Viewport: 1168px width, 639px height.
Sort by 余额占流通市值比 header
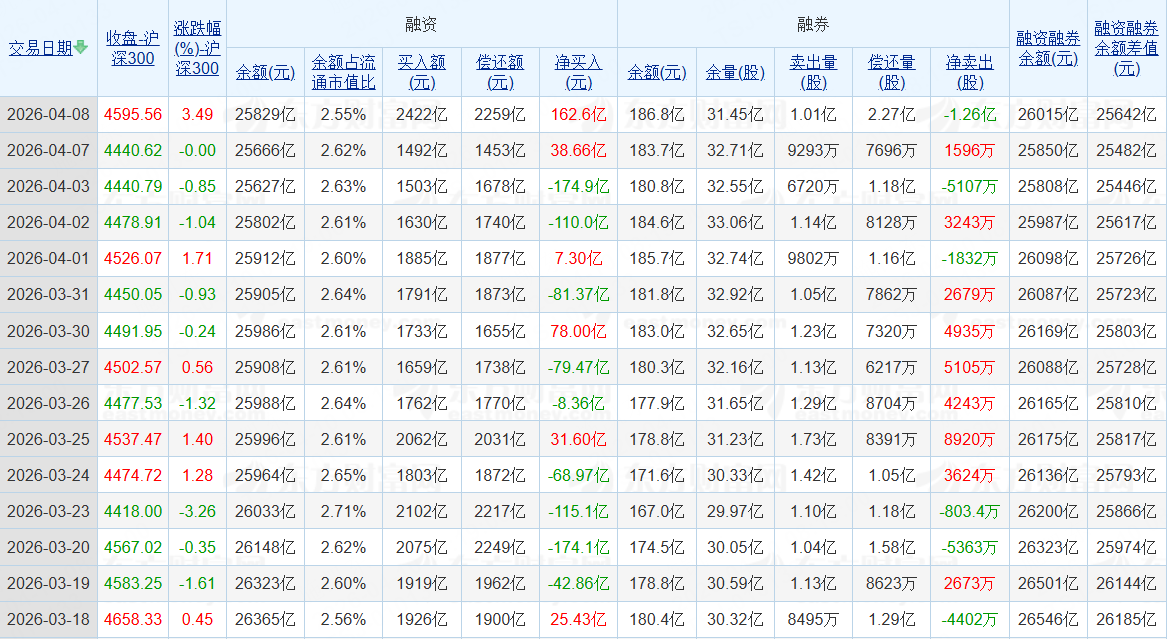click(x=343, y=72)
